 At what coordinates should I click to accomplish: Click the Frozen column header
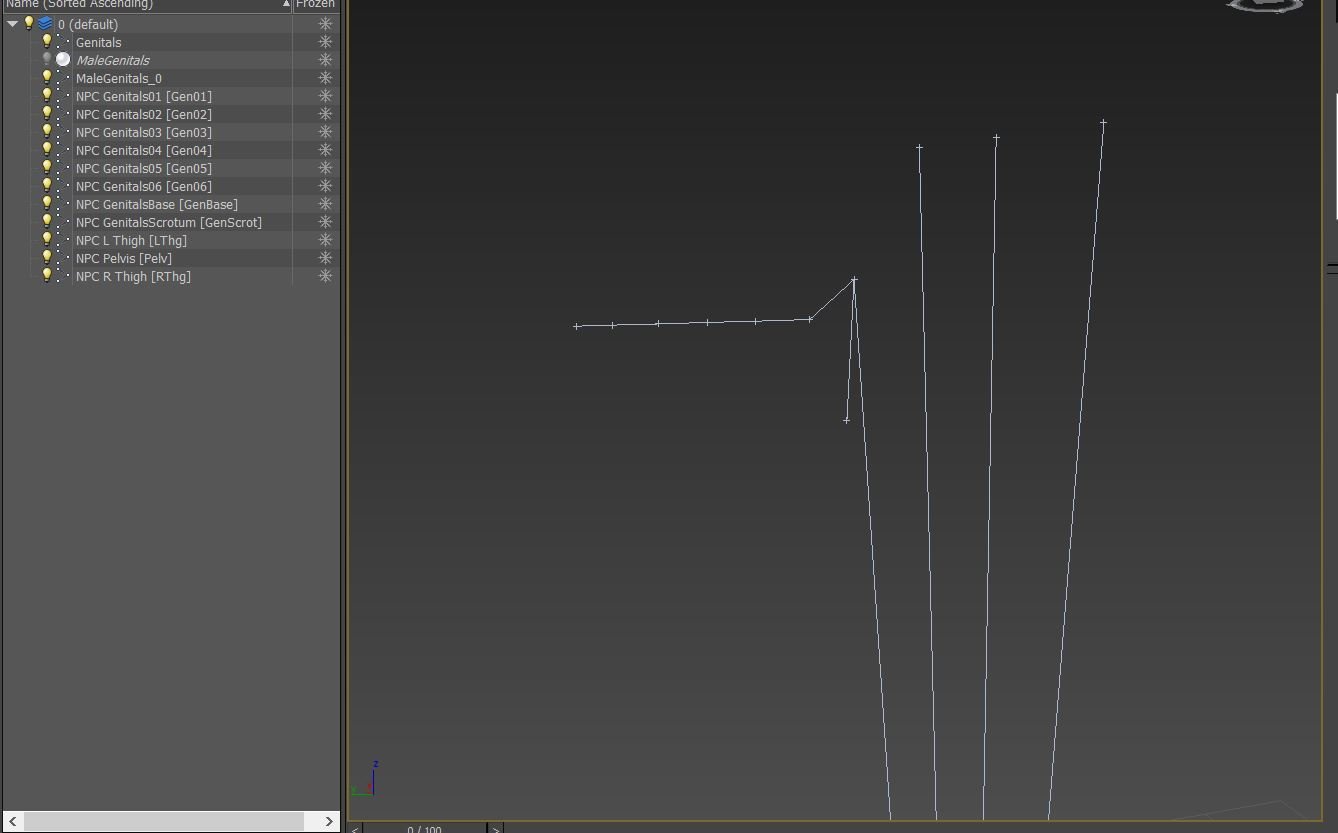315,5
